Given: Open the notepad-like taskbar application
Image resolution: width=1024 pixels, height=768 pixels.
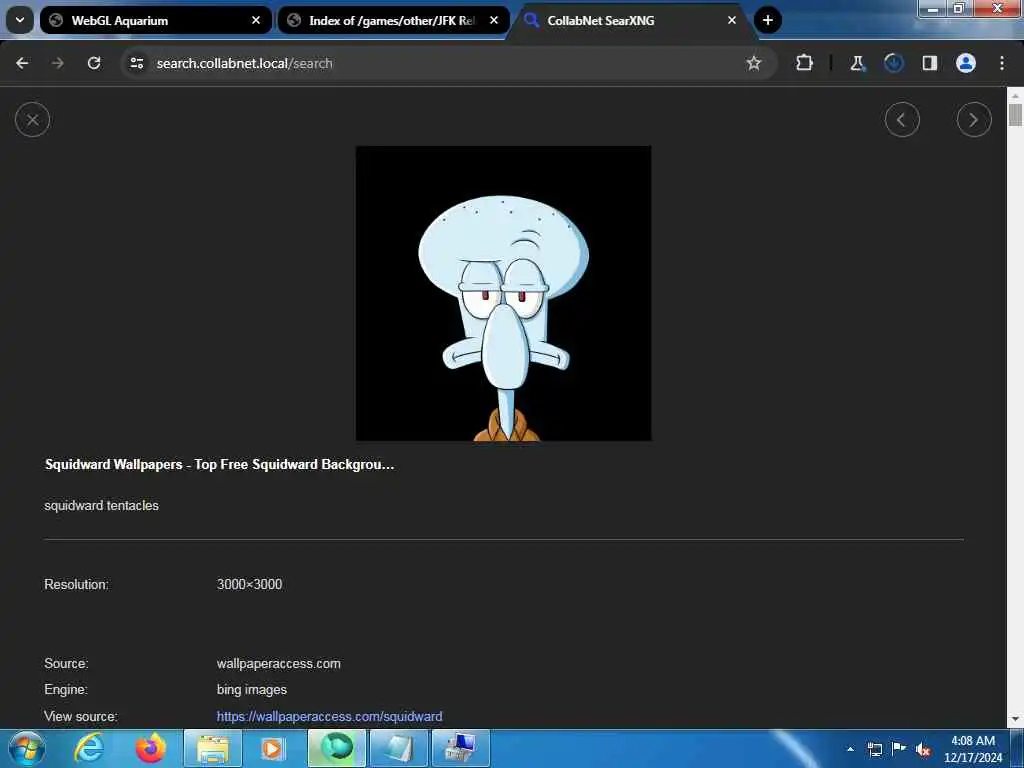Looking at the screenshot, I should pos(399,748).
